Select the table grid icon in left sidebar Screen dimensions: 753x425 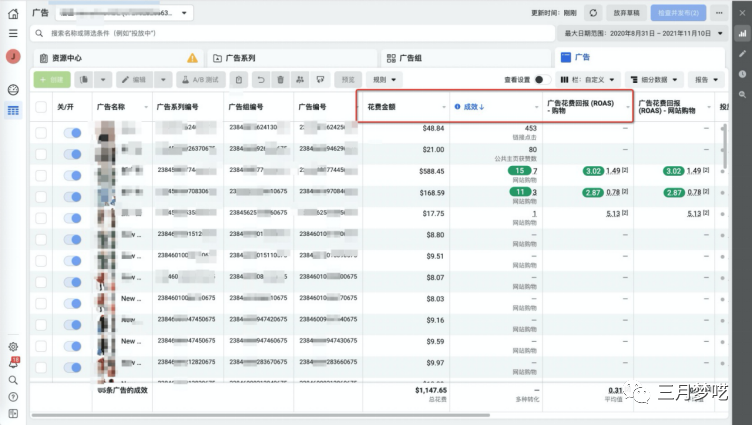click(x=13, y=109)
